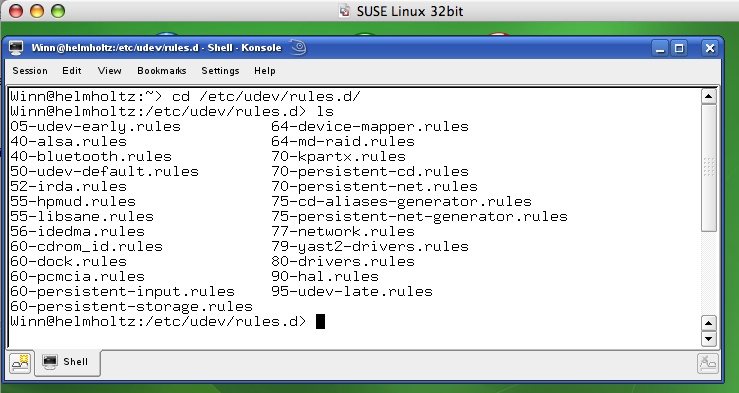Click the new session icon in tab bar
739x393 pixels.
click(20, 363)
